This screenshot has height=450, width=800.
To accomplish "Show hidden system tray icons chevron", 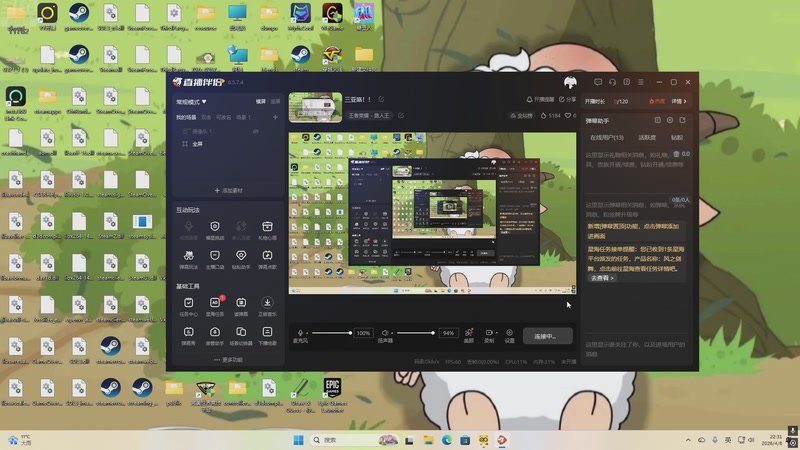I will point(688,440).
